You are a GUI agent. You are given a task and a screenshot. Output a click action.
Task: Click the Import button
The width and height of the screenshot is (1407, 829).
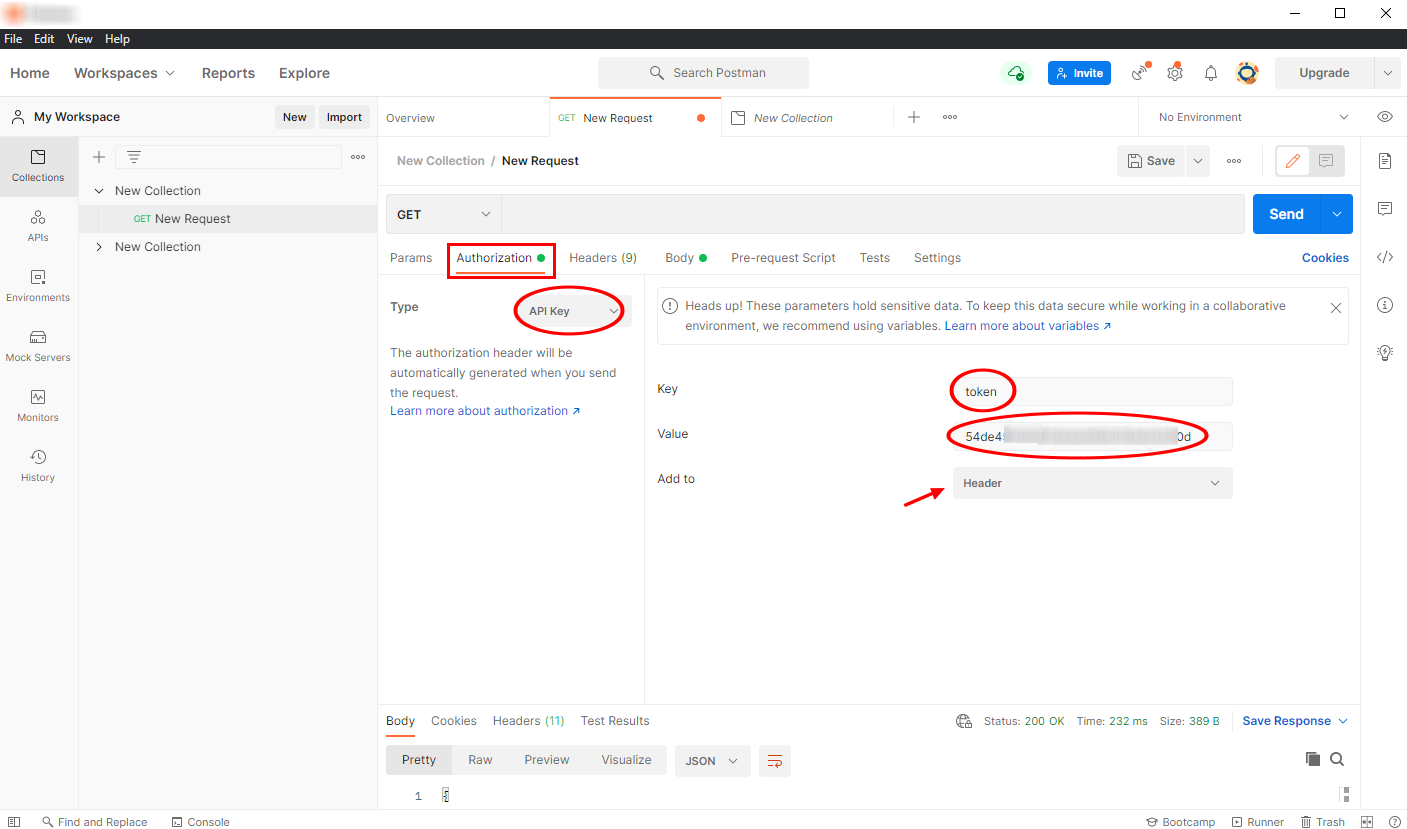pyautogui.click(x=344, y=117)
